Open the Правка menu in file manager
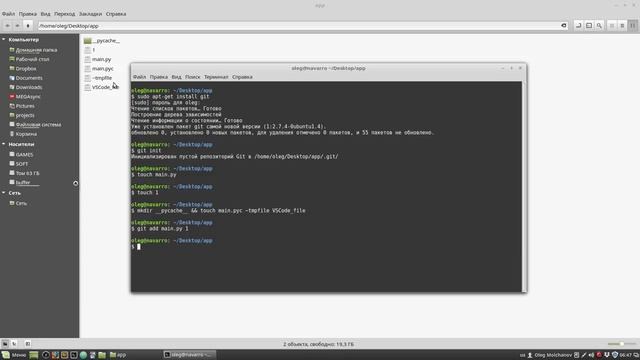Viewport: 640px width, 360px height. tap(27, 14)
